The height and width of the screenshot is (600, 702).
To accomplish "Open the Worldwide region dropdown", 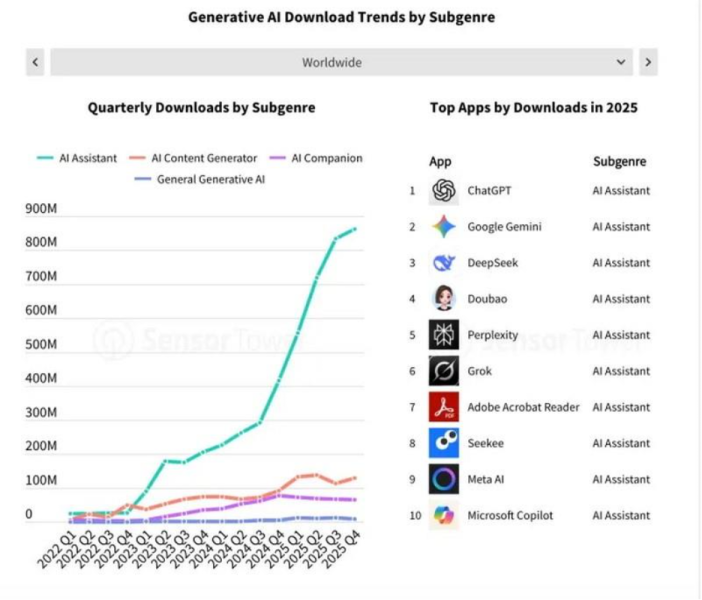I will coord(341,62).
